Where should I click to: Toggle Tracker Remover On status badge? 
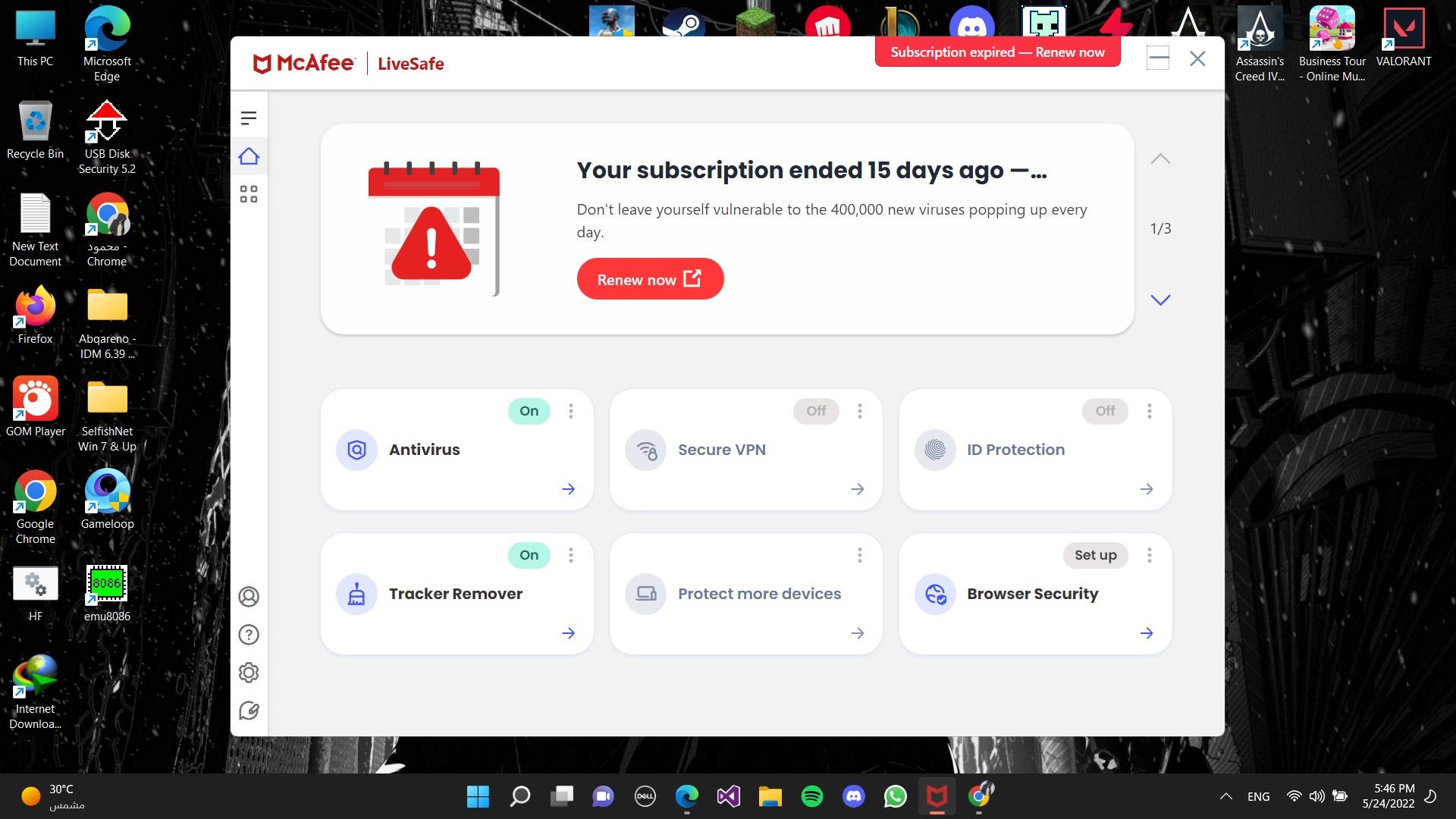[529, 555]
